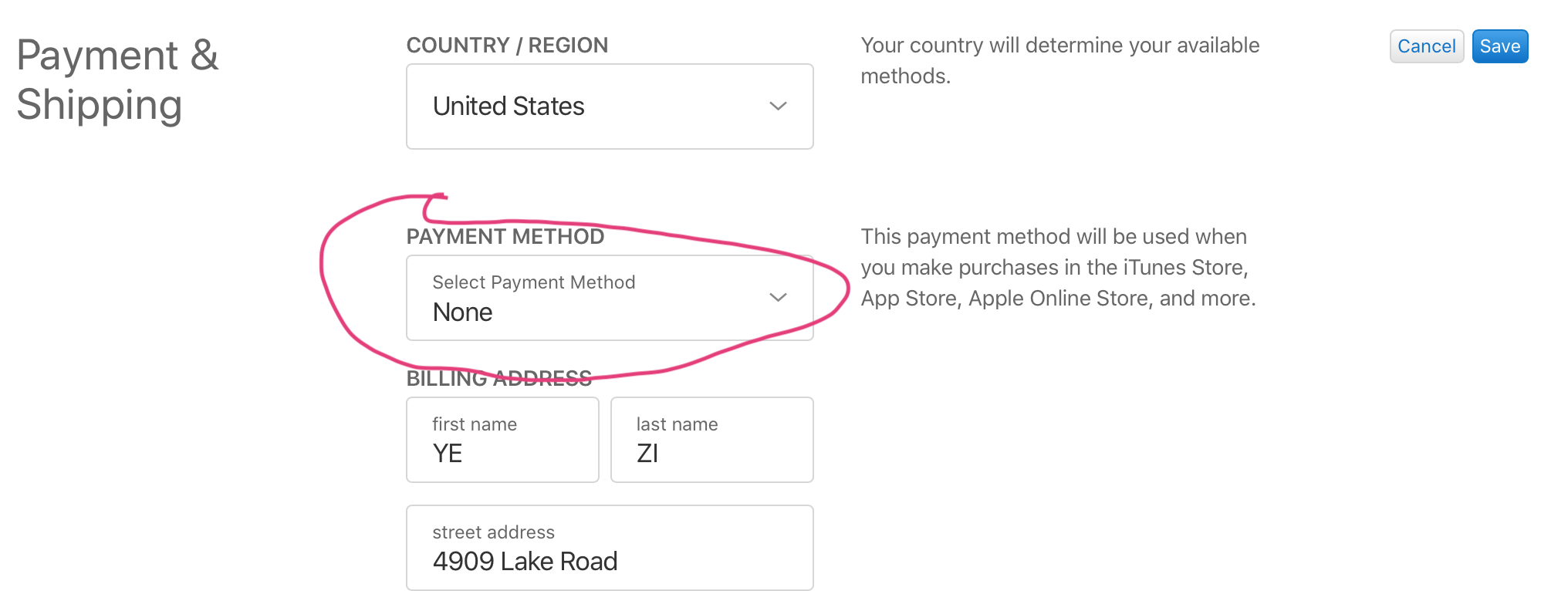The image size is (1568, 591).
Task: Click the country available methods description
Action: point(1060,61)
